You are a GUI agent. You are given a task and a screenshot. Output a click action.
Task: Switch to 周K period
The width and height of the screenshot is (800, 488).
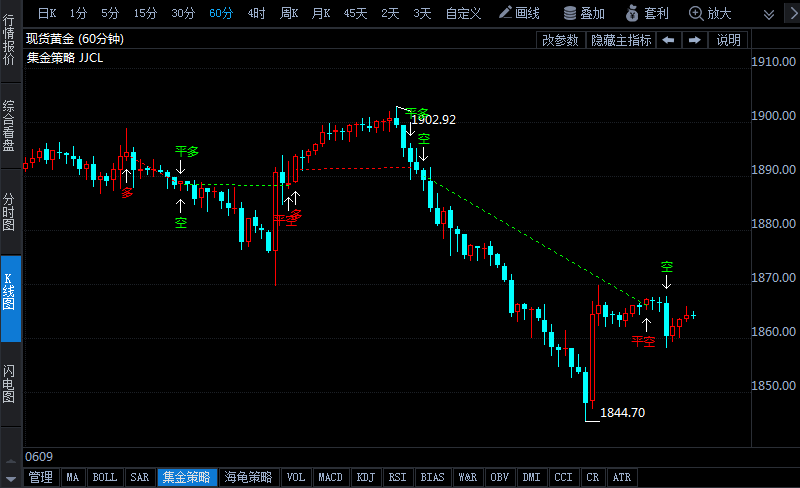[289, 13]
